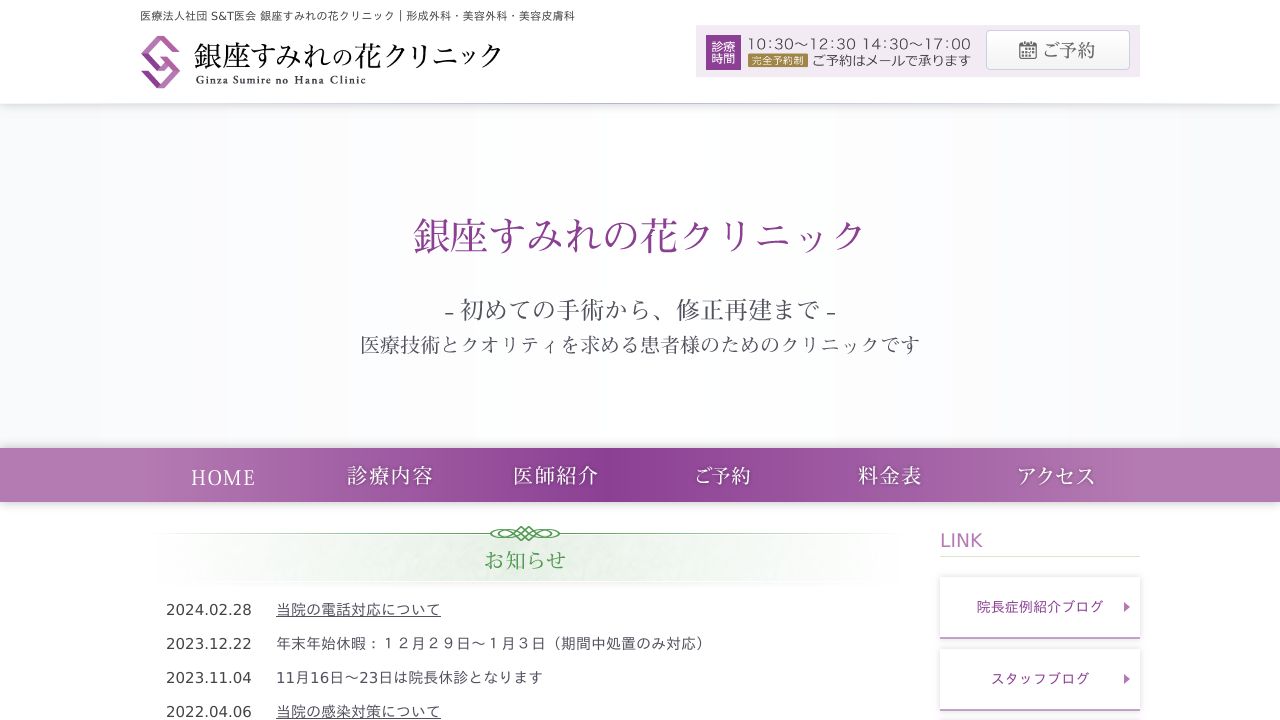This screenshot has height=720, width=1280.
Task: Select ご予約 in the purple navigation bar
Action: click(722, 475)
